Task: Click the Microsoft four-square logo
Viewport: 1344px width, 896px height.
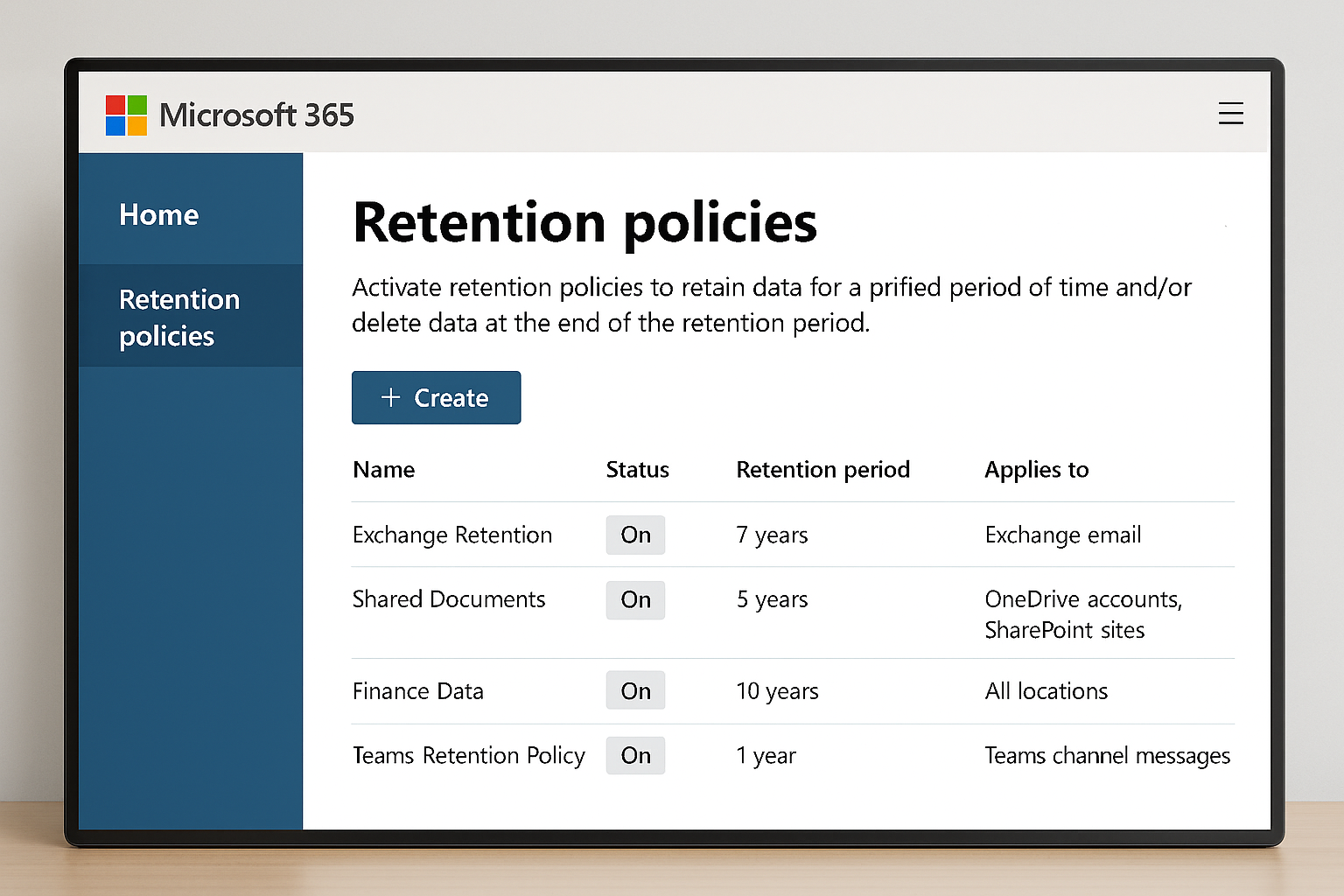Action: (126, 115)
